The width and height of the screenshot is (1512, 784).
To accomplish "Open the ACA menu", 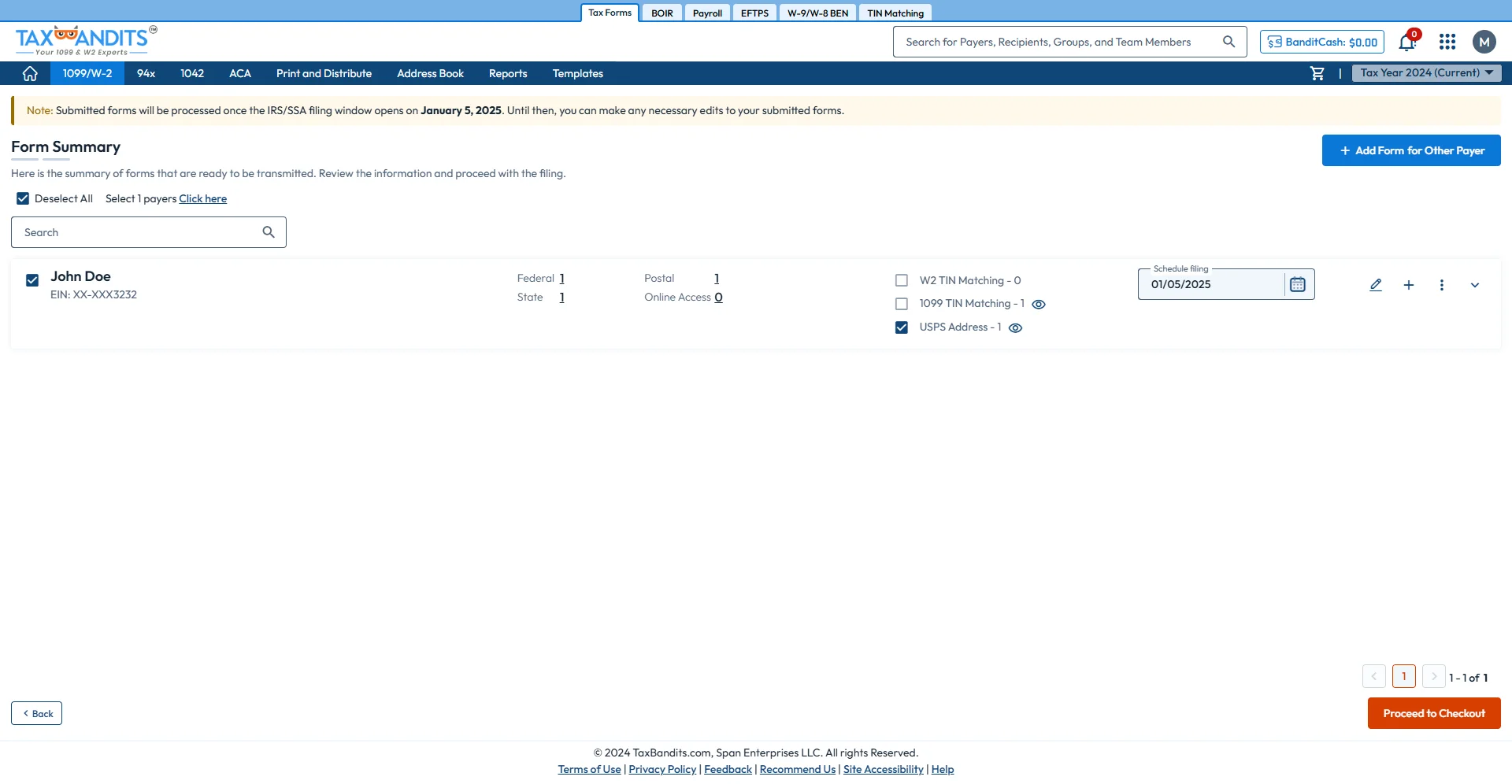I will tap(240, 73).
